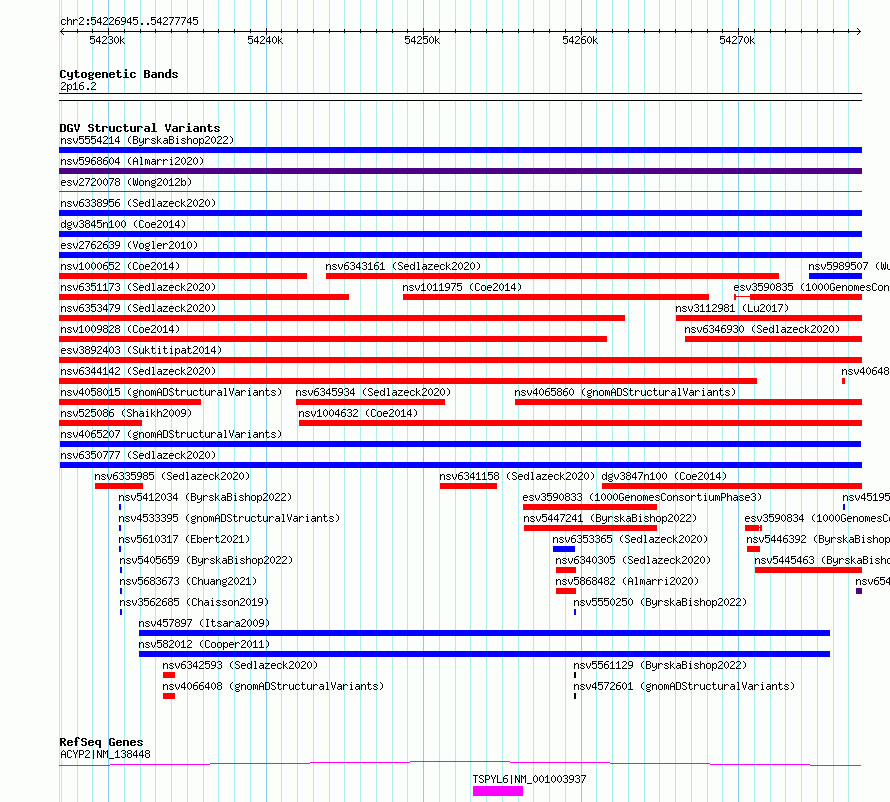The width and height of the screenshot is (890, 802).
Task: Select nsv5561129 (ByrskaBishop2022) label
Action: [x=660, y=665]
